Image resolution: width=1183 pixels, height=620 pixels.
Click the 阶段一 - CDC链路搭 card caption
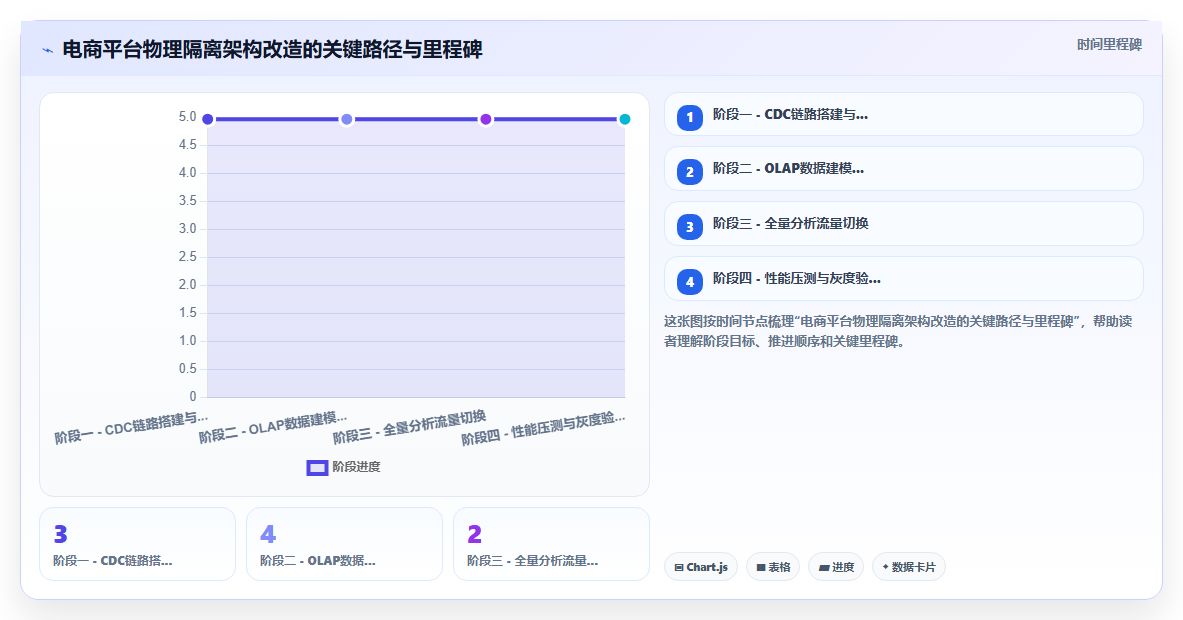112,560
